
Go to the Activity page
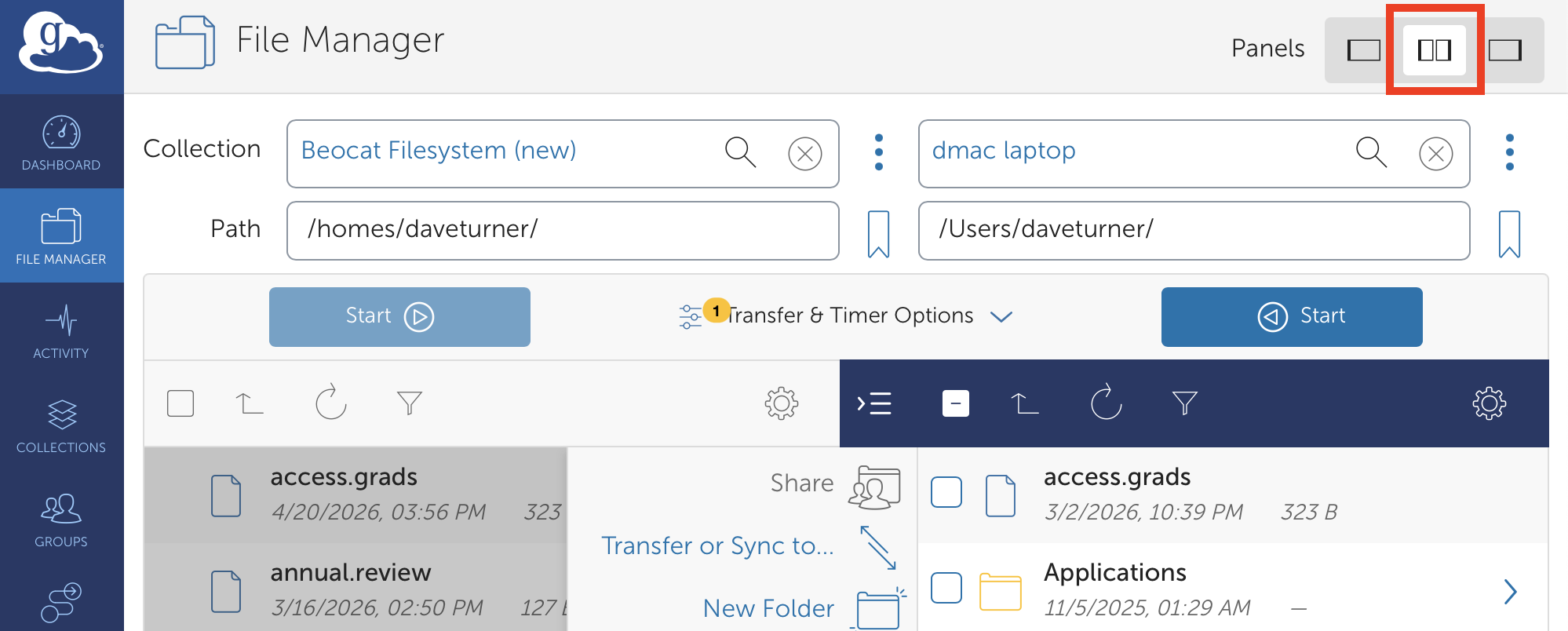61,330
